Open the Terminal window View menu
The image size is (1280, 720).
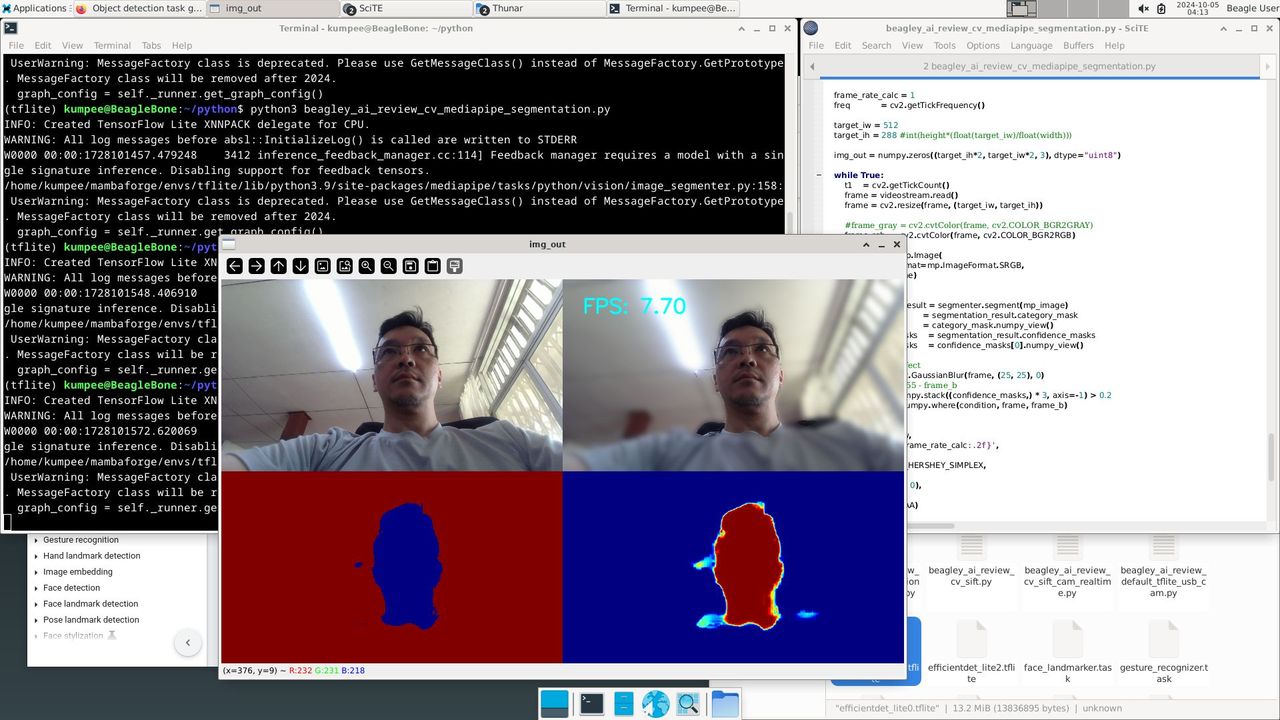tap(72, 45)
